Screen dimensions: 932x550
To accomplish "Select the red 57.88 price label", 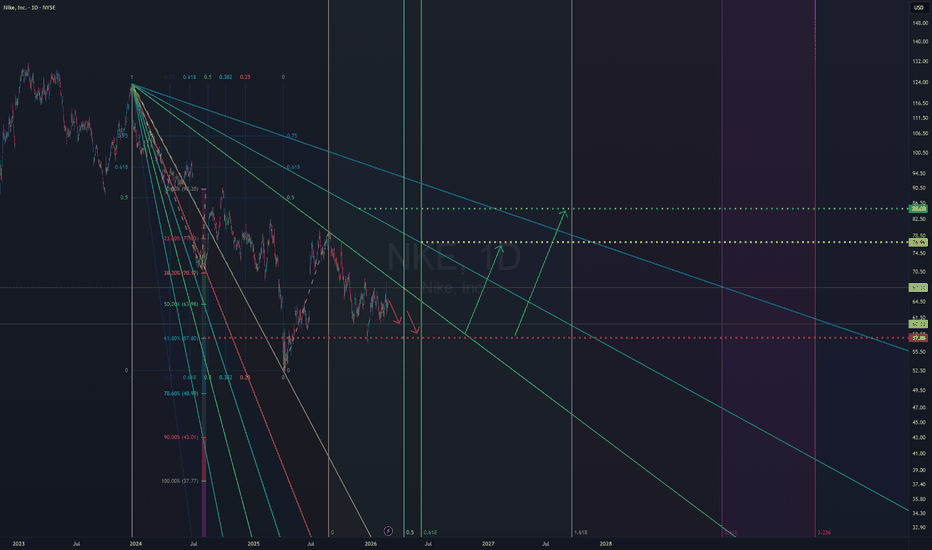I will 918,339.
